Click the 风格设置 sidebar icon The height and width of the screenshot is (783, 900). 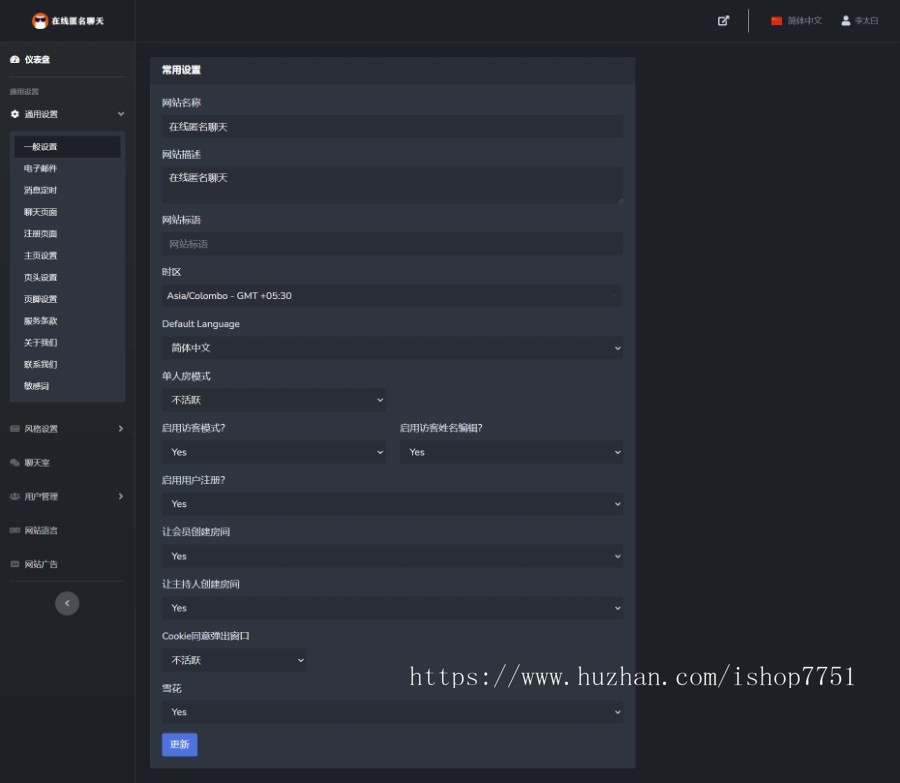(x=15, y=429)
